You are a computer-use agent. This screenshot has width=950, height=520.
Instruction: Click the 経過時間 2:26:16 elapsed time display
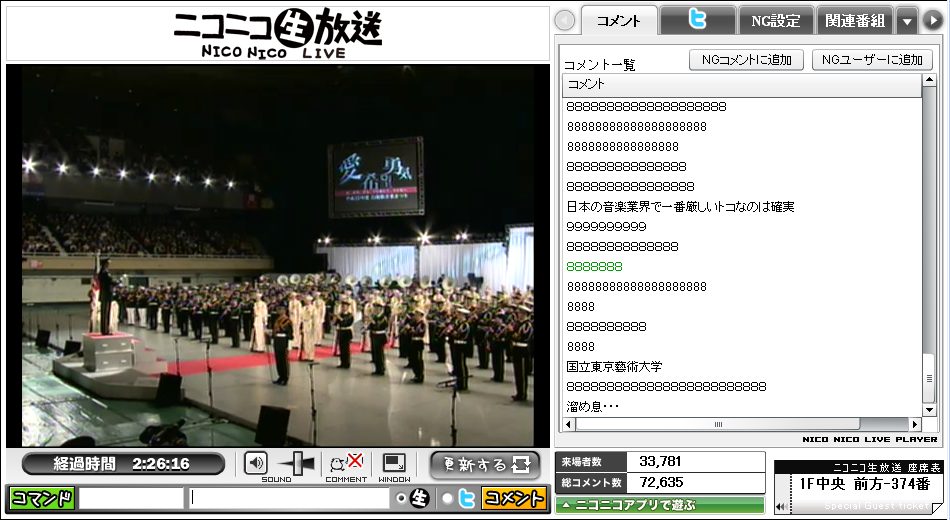123,464
